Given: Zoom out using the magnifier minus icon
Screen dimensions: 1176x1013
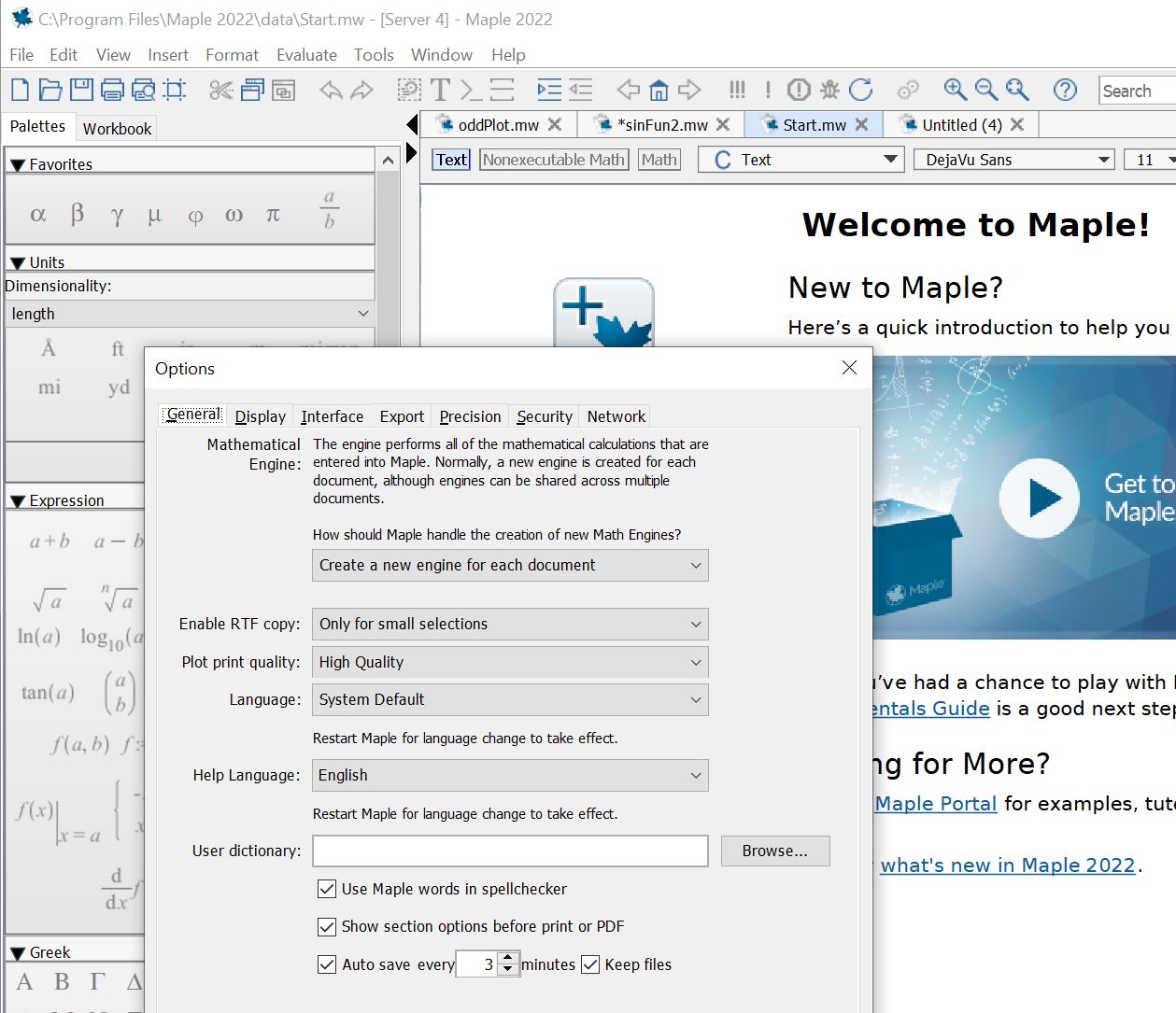Looking at the screenshot, I should tap(985, 90).
